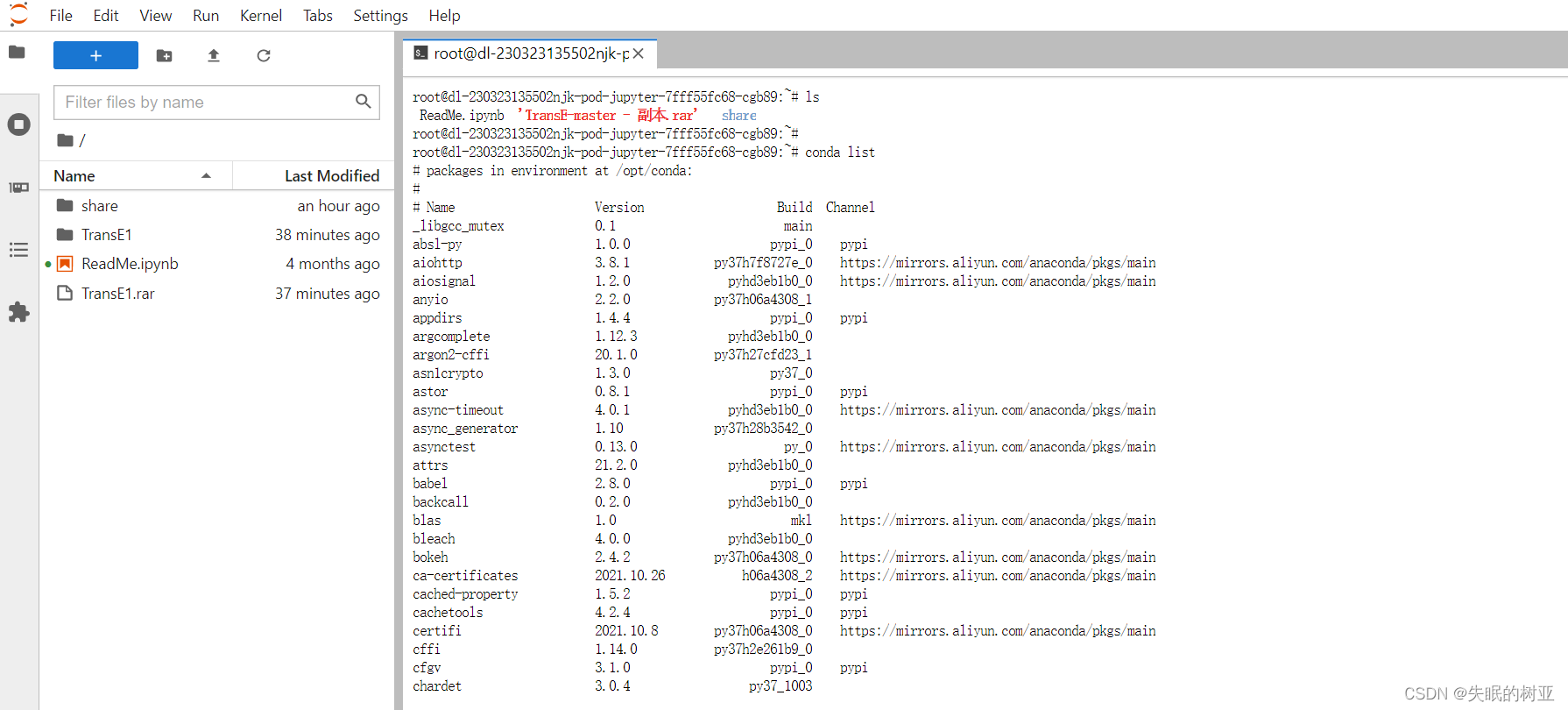This screenshot has height=710, width=1568.
Task: Click the 'conda list' command text
Action: tap(840, 153)
